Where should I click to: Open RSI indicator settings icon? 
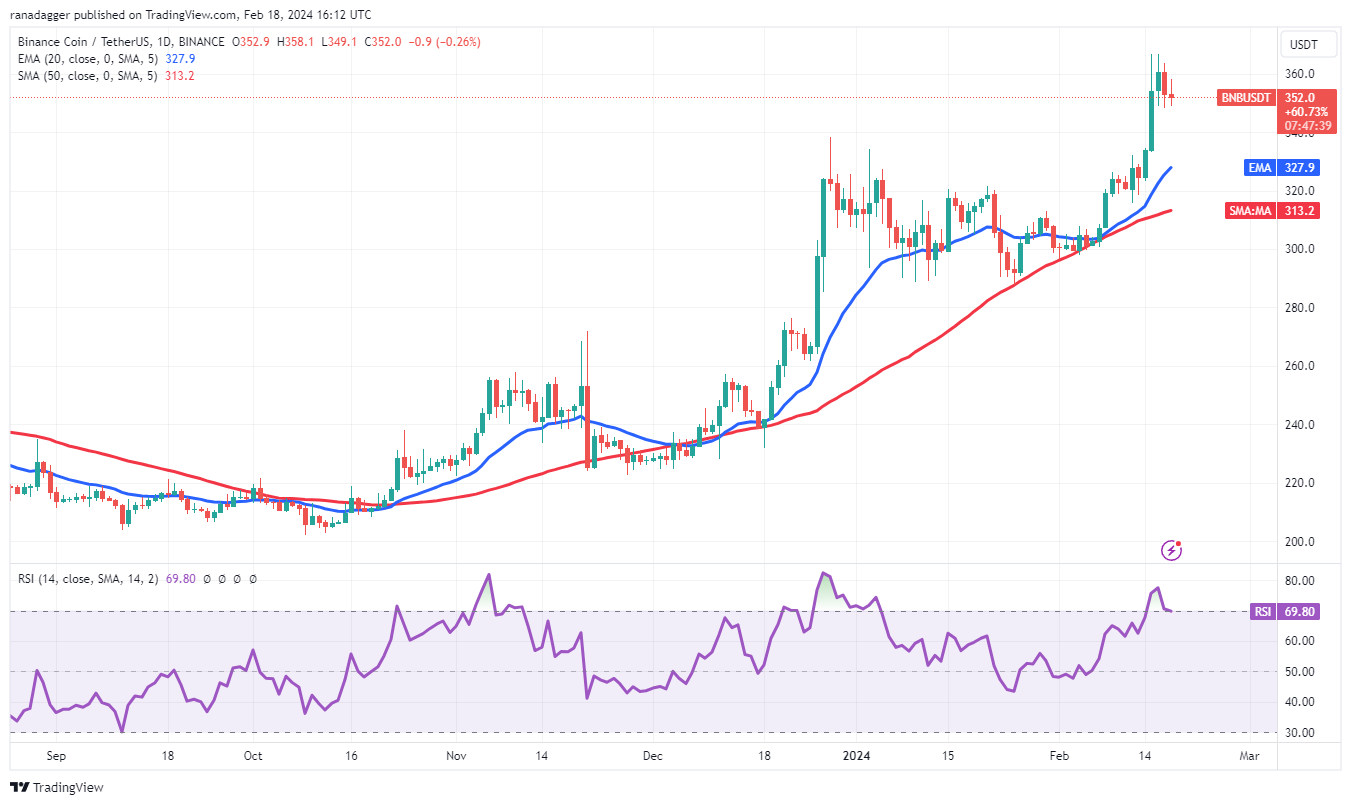point(221,578)
